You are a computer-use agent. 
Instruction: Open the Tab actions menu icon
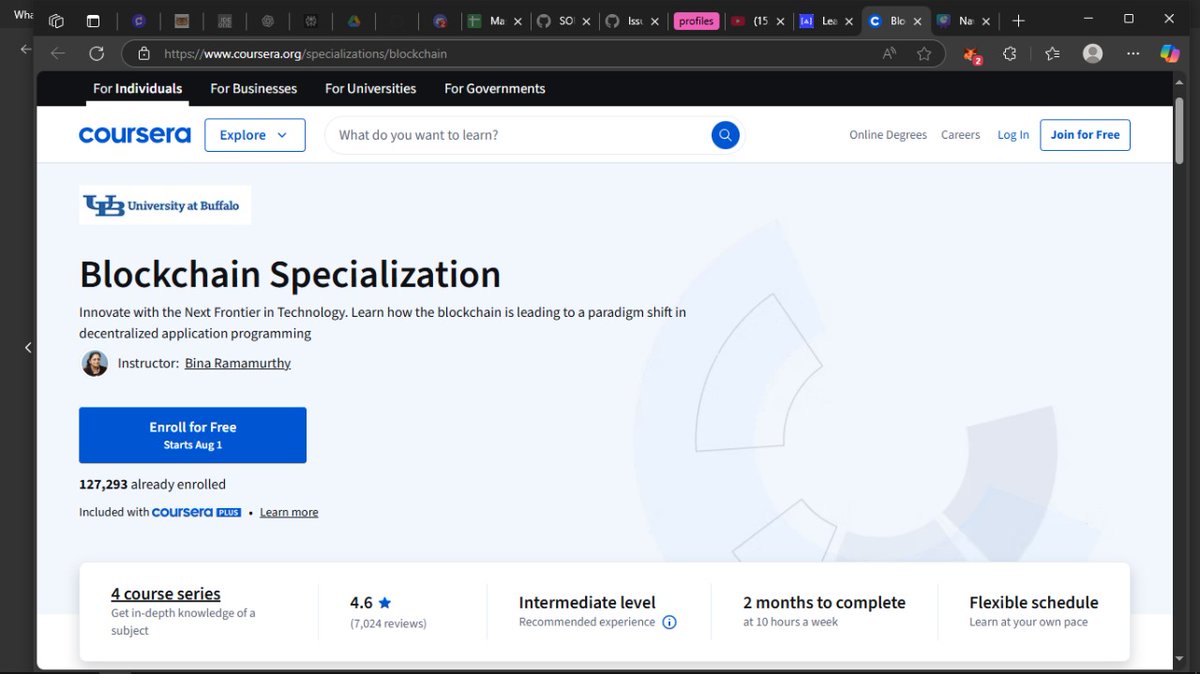pos(93,21)
